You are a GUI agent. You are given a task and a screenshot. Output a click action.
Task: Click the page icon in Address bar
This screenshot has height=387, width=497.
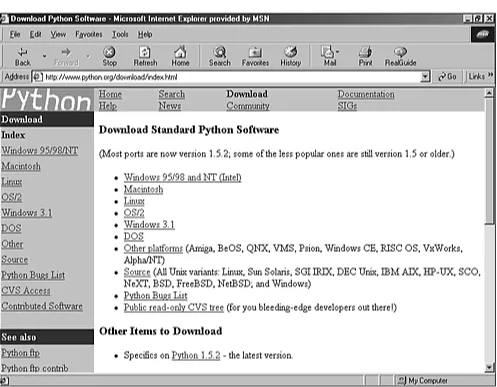(x=37, y=77)
